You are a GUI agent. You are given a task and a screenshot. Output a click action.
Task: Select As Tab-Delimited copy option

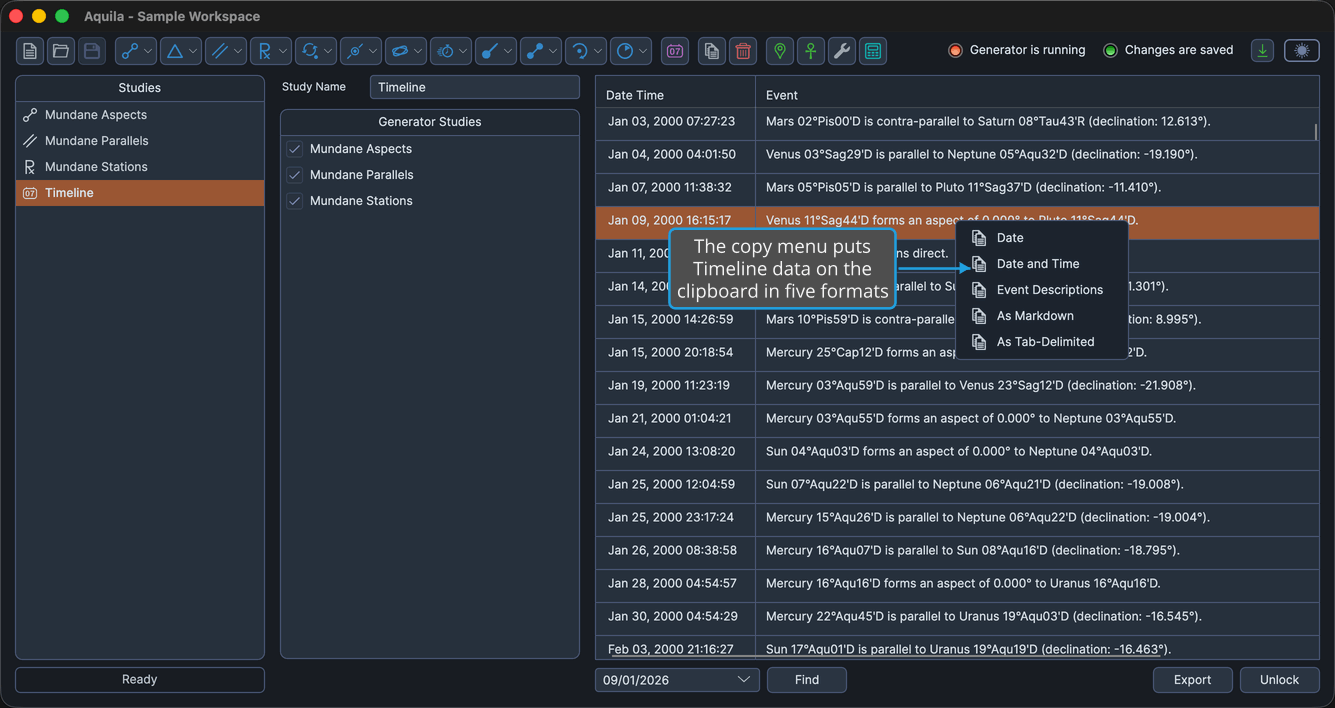point(1042,342)
